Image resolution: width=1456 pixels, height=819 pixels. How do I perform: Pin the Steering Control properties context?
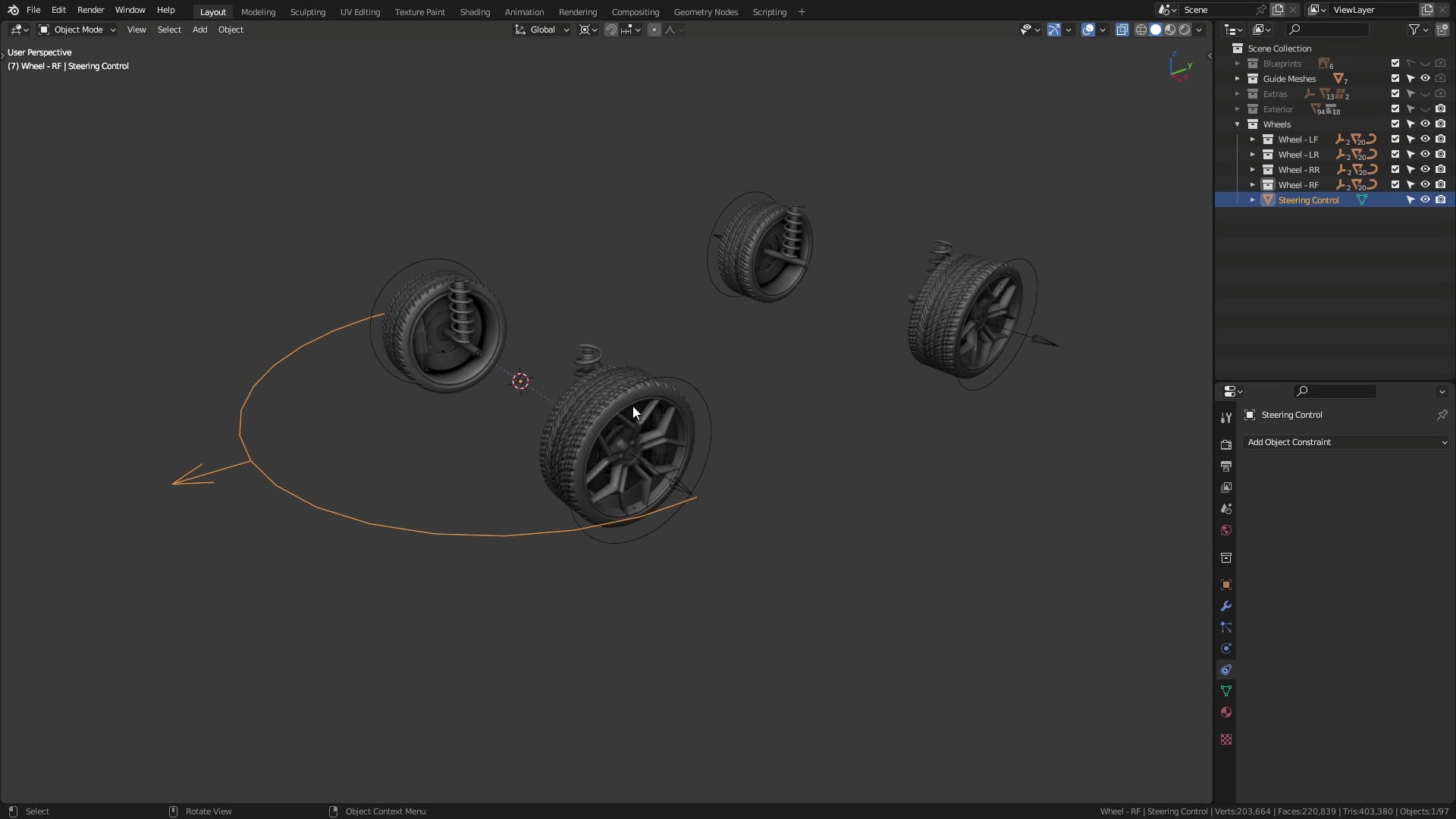1442,415
